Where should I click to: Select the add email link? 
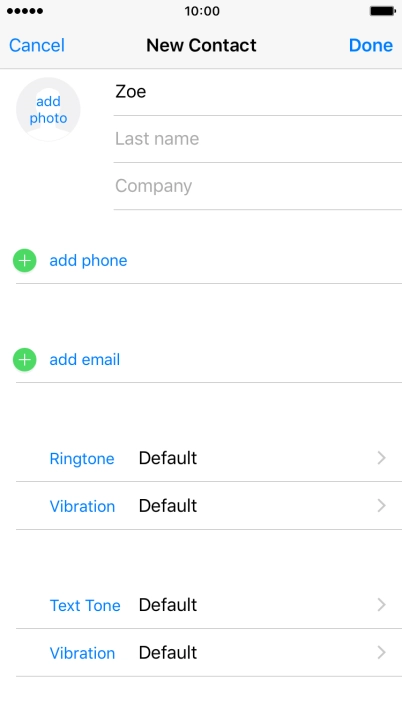85,360
